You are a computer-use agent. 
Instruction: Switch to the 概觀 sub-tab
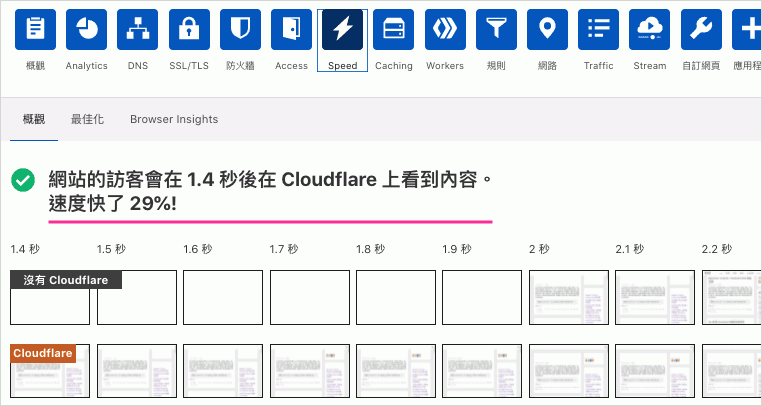pos(34,119)
